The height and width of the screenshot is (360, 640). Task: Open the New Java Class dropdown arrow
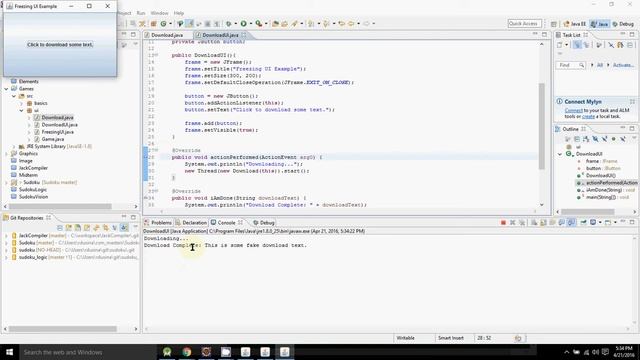click(x=171, y=24)
